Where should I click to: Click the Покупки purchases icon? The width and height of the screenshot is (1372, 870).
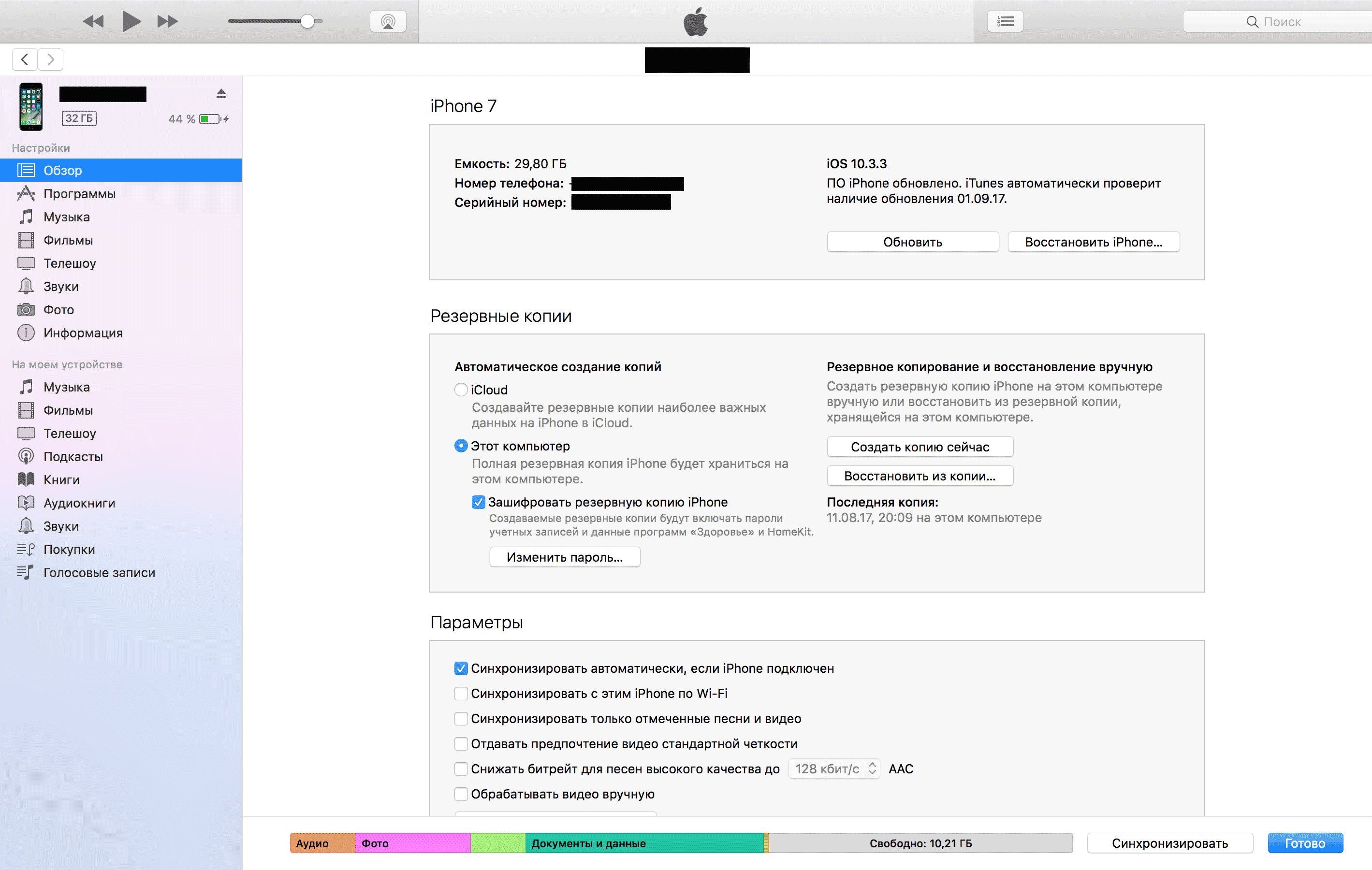point(26,549)
